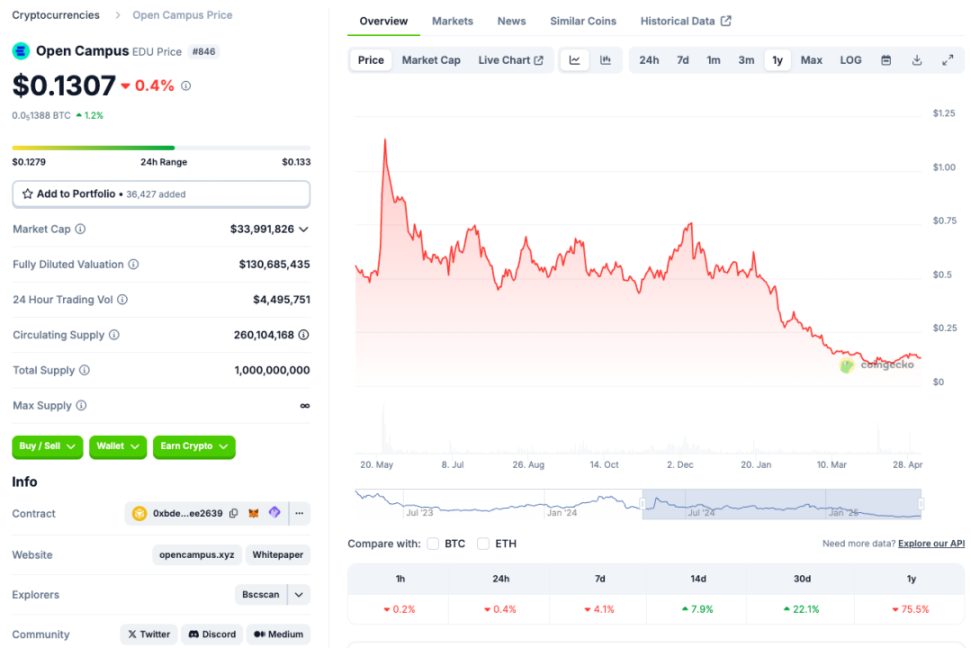Select Max time range
The height and width of the screenshot is (648, 971).
coord(811,60)
